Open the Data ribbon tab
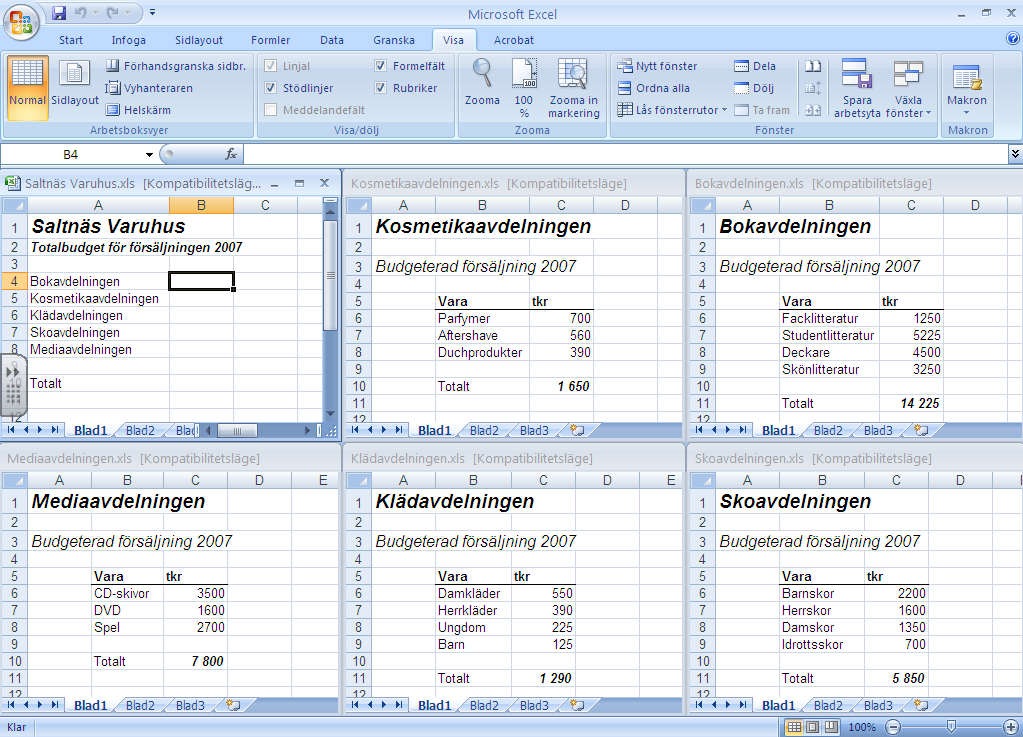 pyautogui.click(x=331, y=40)
